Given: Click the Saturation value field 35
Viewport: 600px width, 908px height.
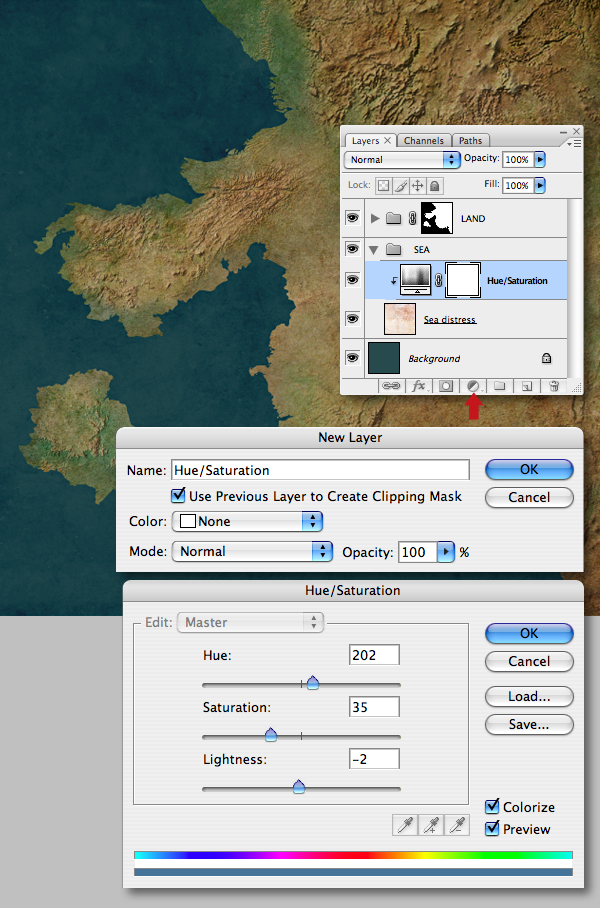Looking at the screenshot, I should pos(374,707).
